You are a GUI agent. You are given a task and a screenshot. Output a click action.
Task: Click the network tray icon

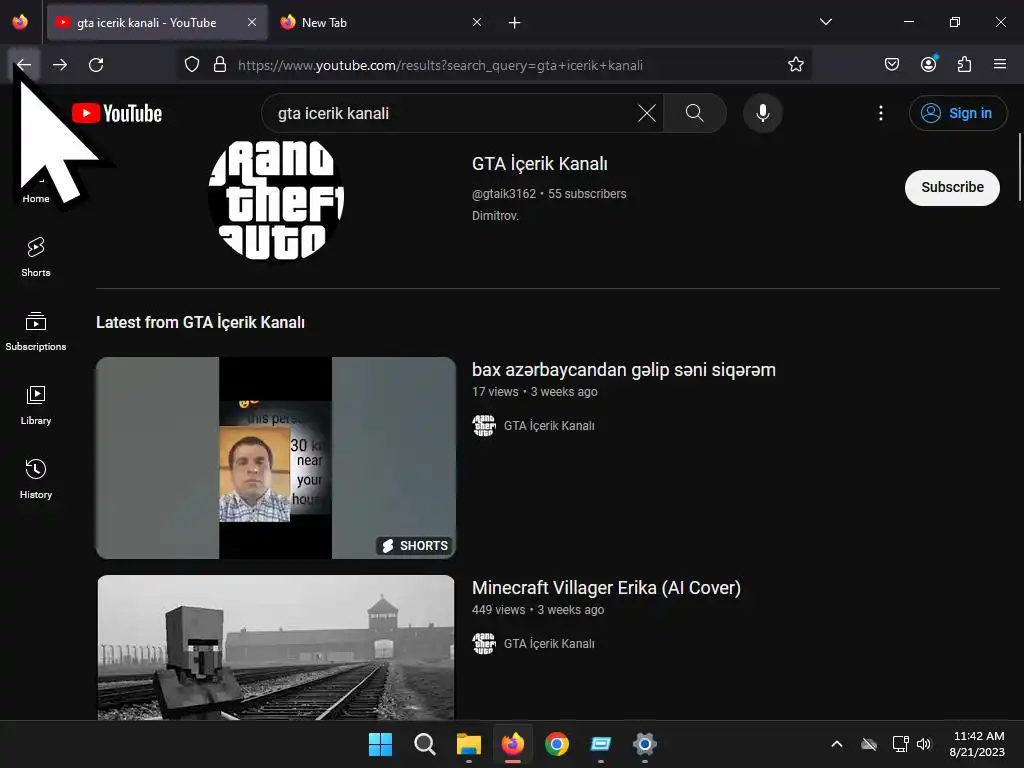coord(901,744)
